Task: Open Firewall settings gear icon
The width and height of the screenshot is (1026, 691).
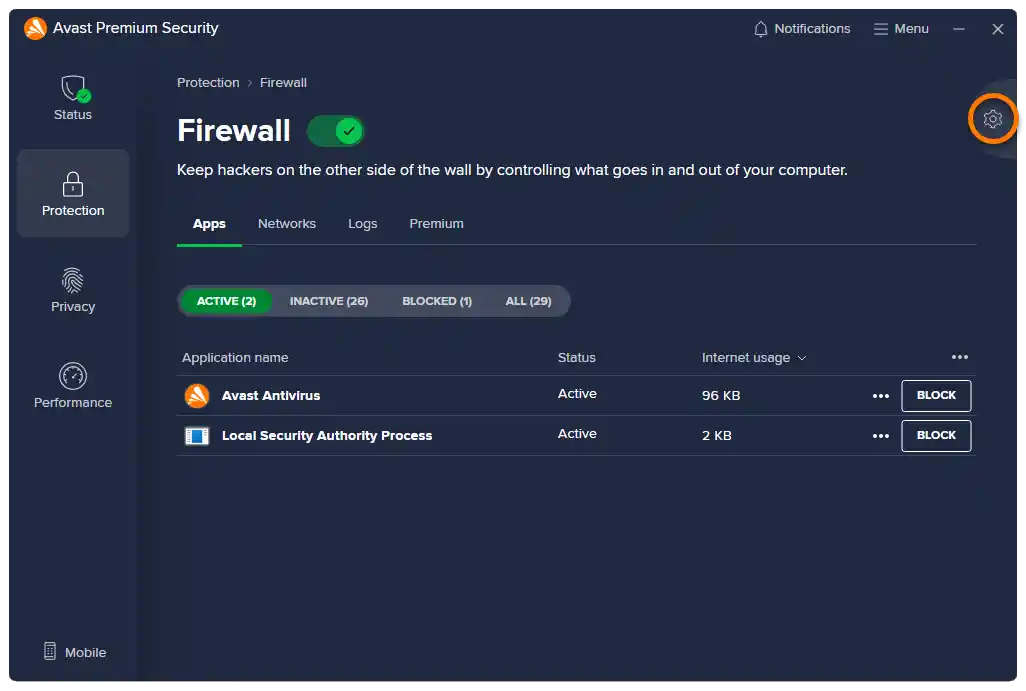Action: click(992, 118)
